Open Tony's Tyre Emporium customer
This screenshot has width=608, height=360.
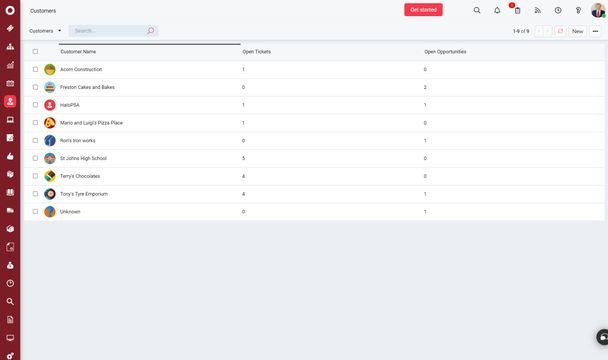[x=84, y=194]
